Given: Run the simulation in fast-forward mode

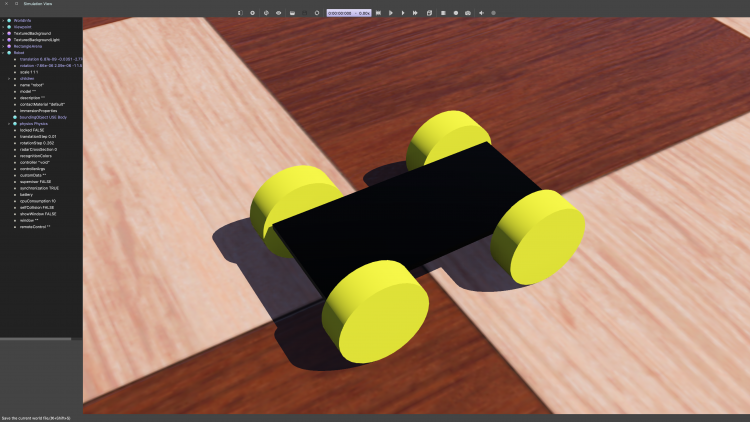Looking at the screenshot, I should point(416,13).
